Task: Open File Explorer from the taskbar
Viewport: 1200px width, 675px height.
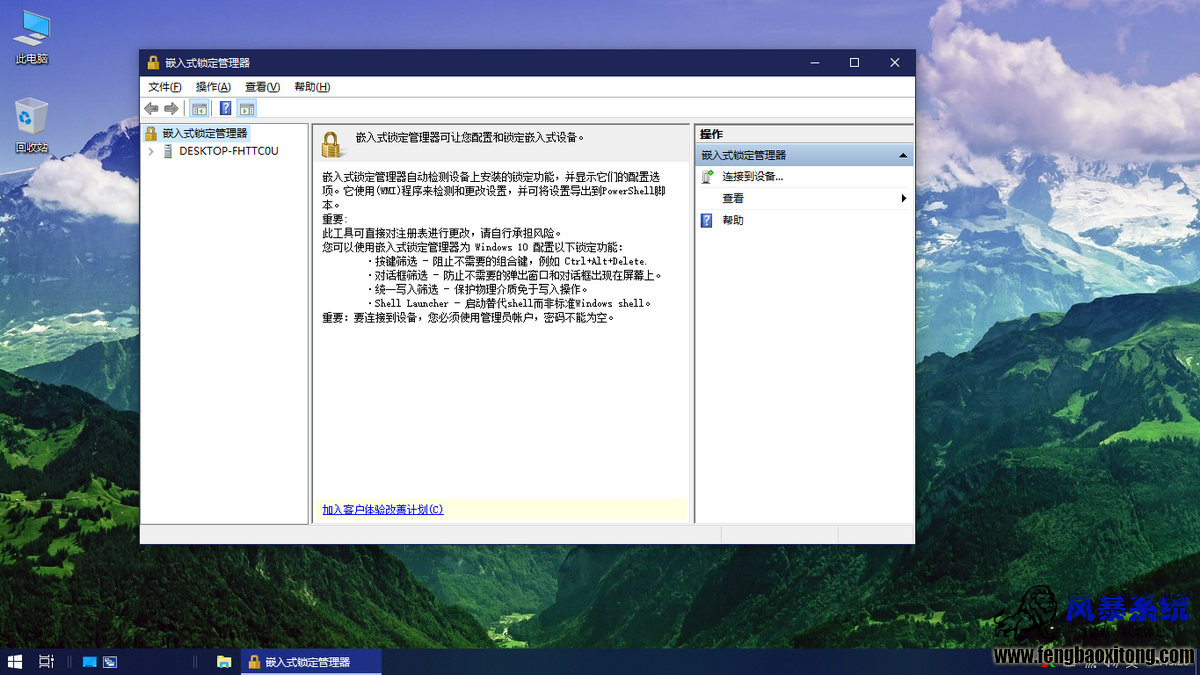Action: point(224,661)
